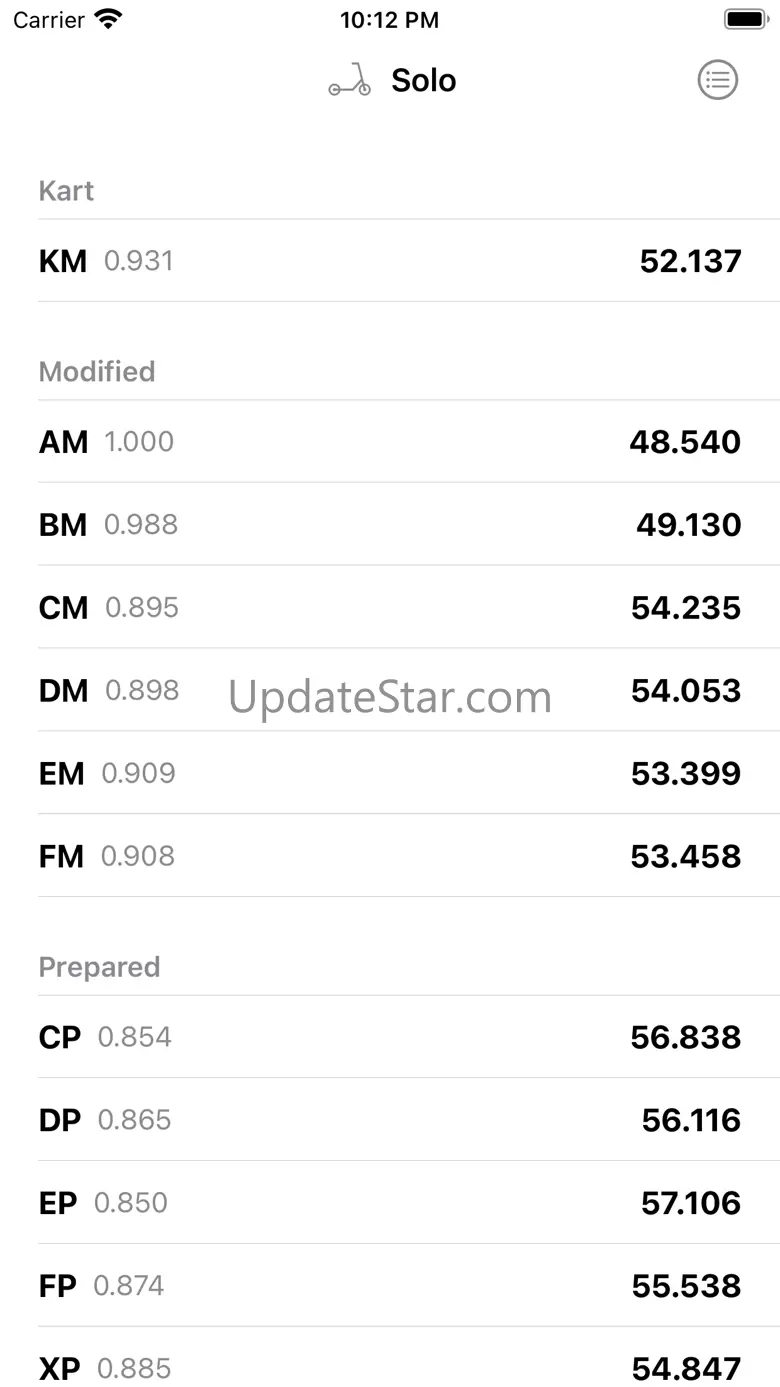
Task: Tap the scooter icon beside Solo
Action: (x=349, y=80)
